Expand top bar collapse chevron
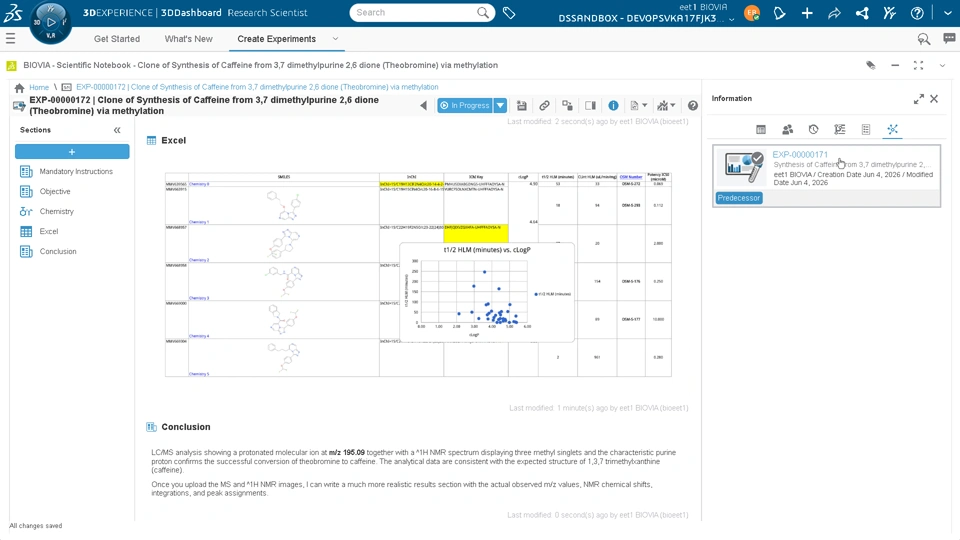Viewport: 960px width, 540px height. point(948,13)
